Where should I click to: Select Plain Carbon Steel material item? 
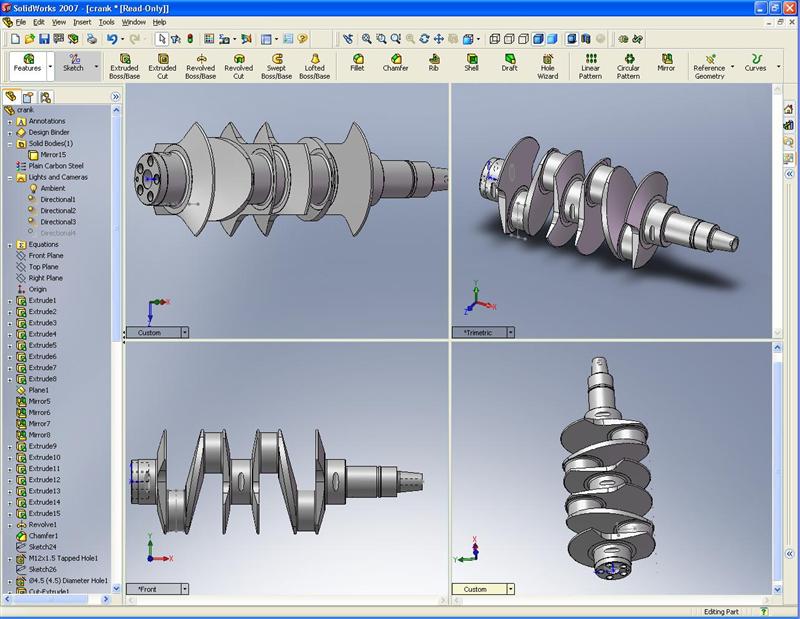55,166
